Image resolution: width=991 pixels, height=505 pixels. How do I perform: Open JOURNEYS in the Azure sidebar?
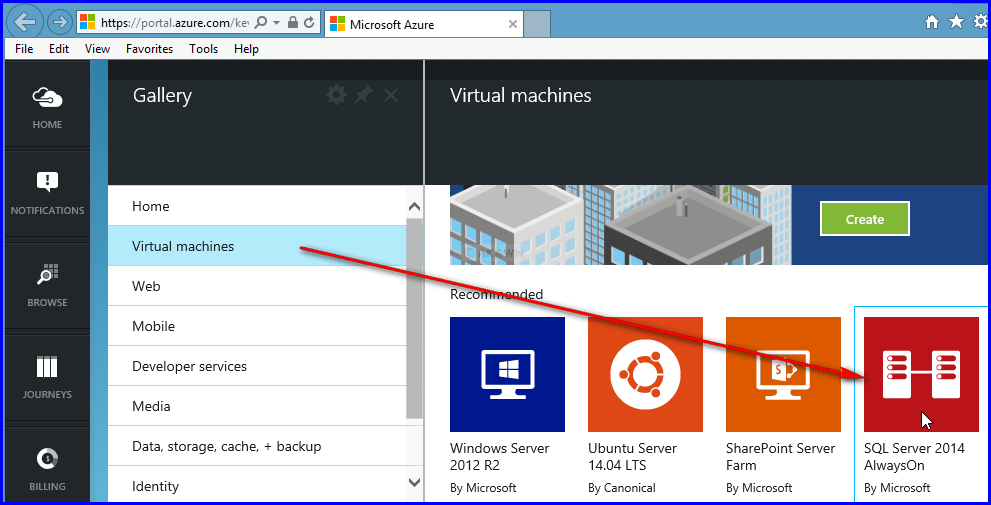[47, 377]
